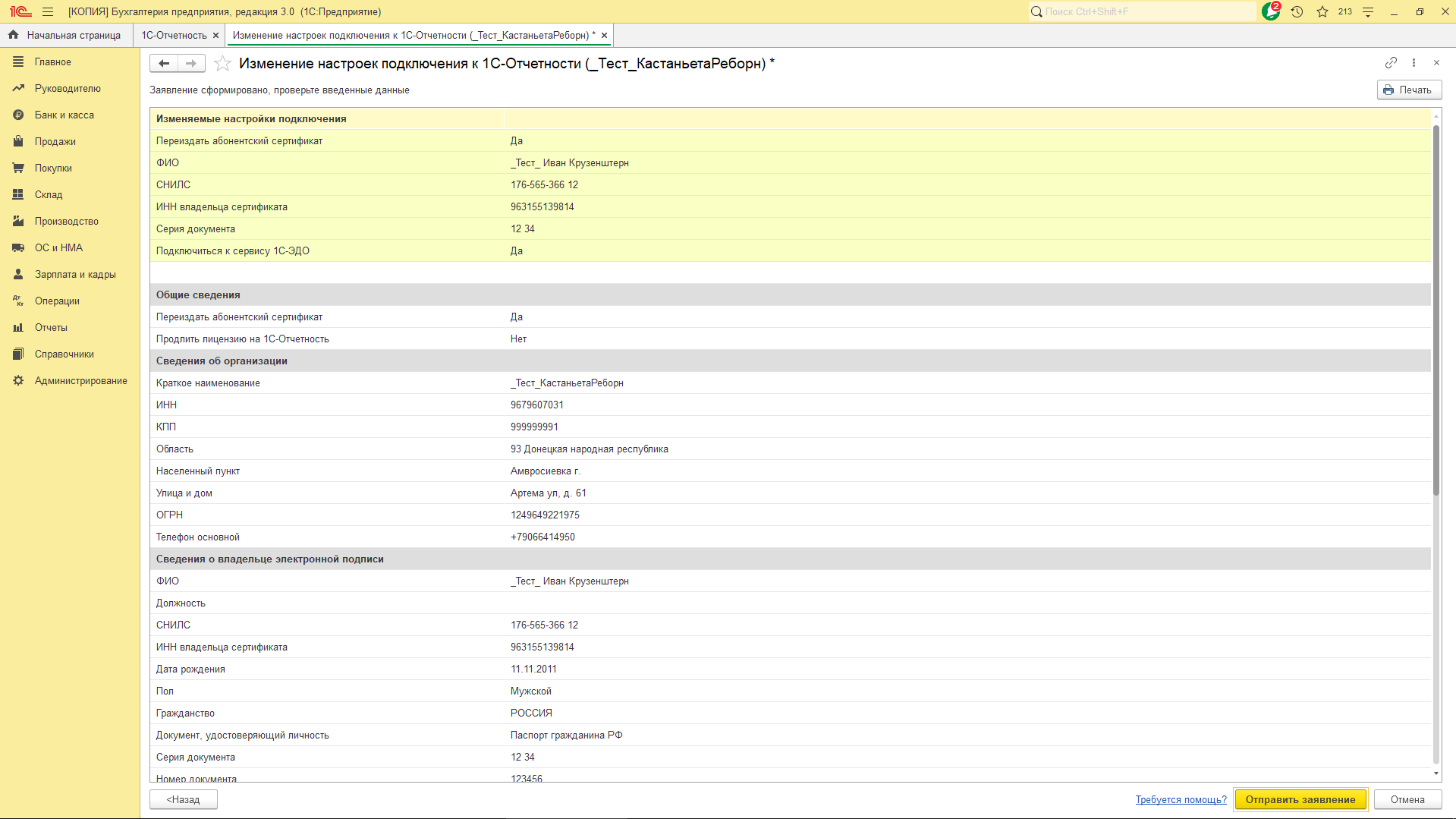Click the Производство factory icon

18,221
